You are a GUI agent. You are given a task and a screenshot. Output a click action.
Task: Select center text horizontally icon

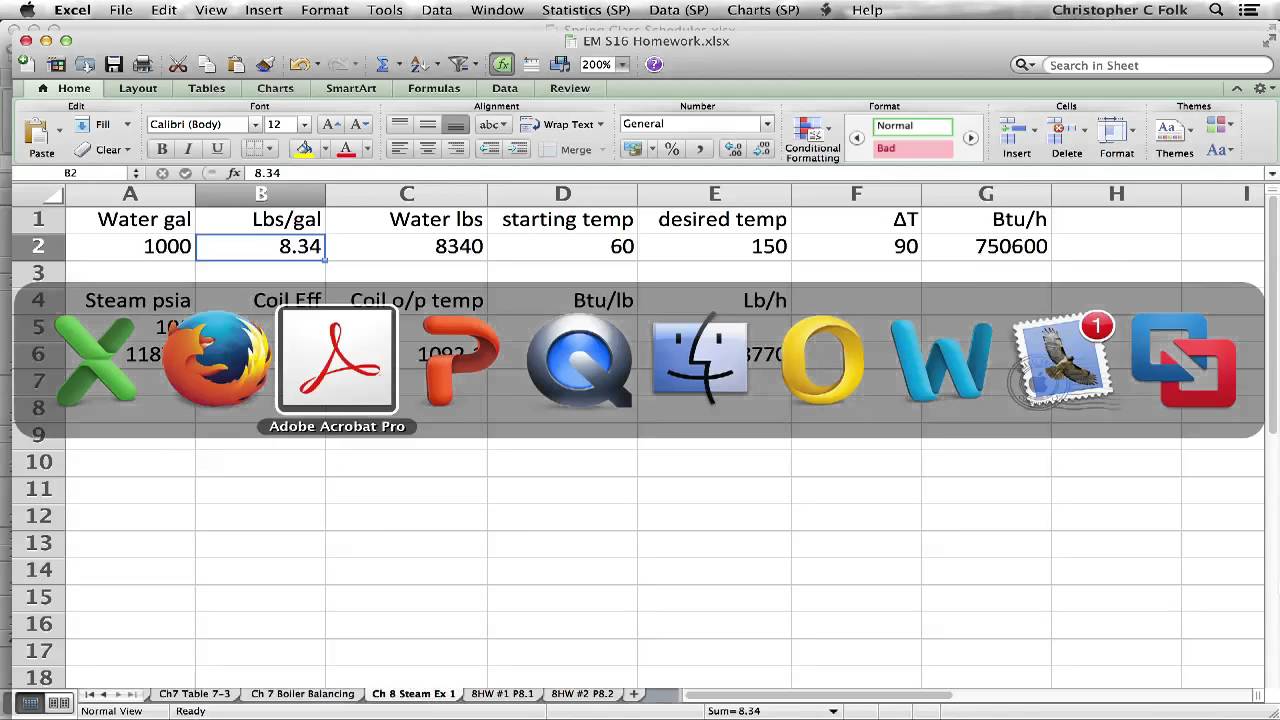pyautogui.click(x=427, y=149)
